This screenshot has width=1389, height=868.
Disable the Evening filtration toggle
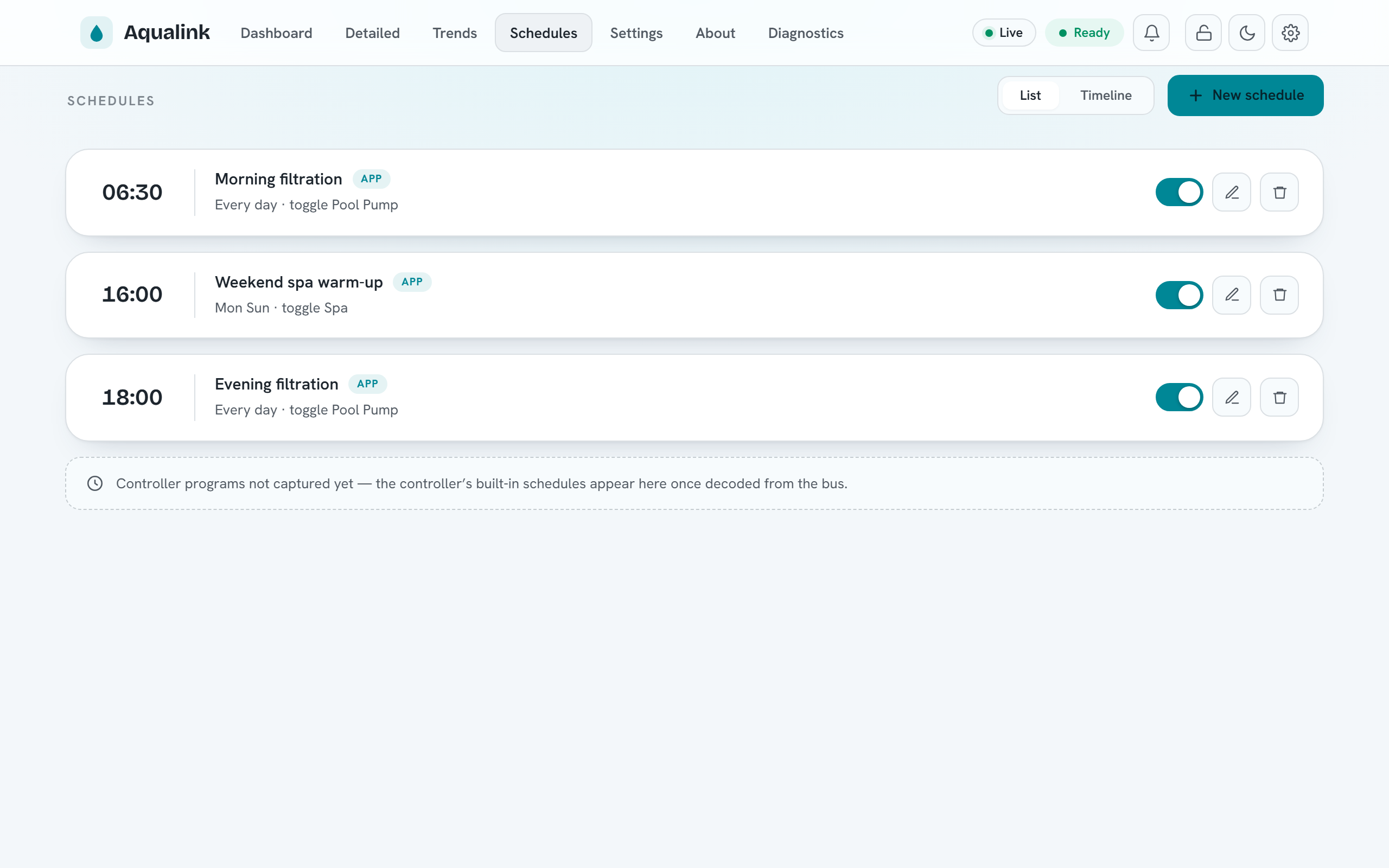[1179, 397]
